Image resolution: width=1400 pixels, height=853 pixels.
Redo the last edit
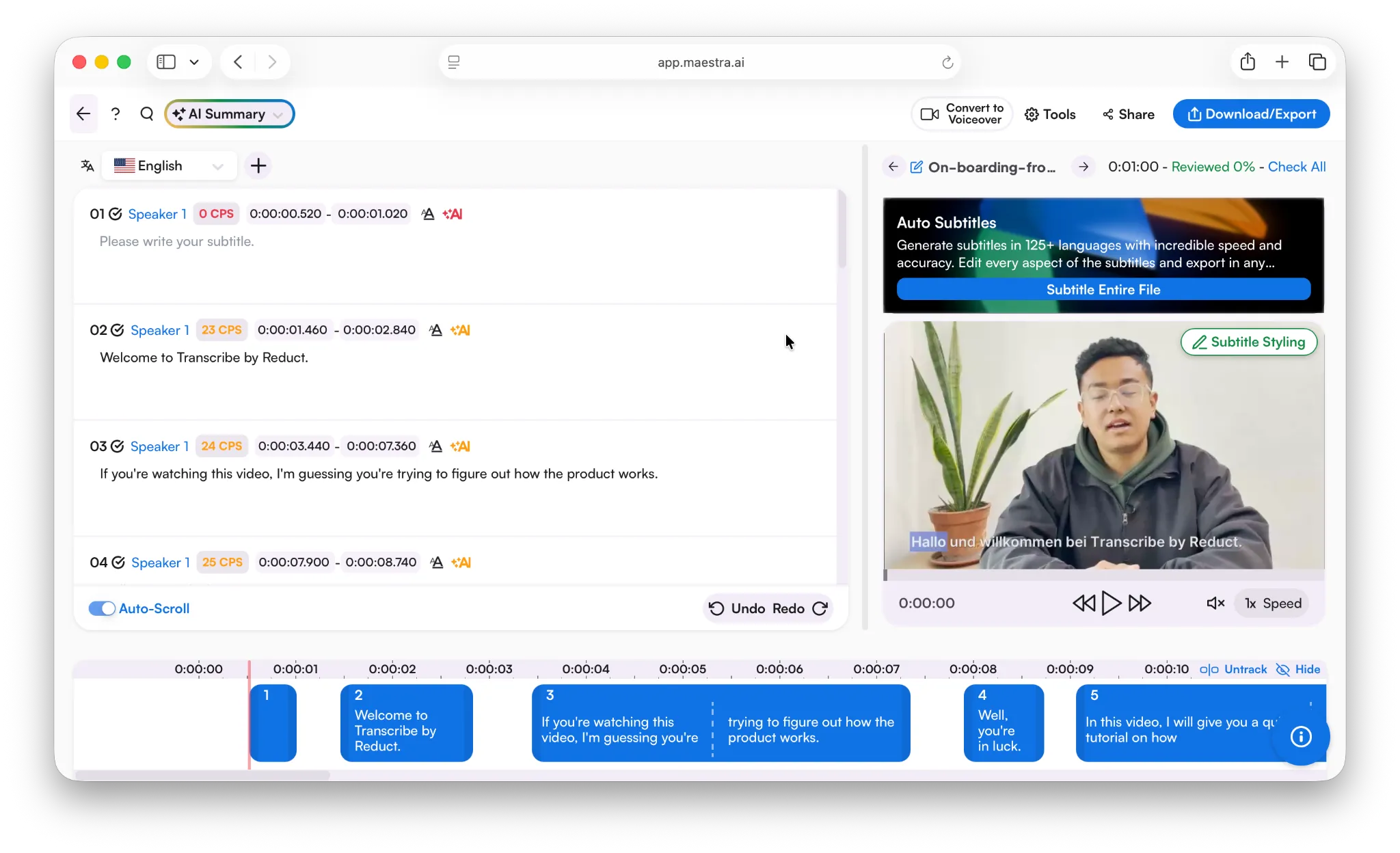800,608
